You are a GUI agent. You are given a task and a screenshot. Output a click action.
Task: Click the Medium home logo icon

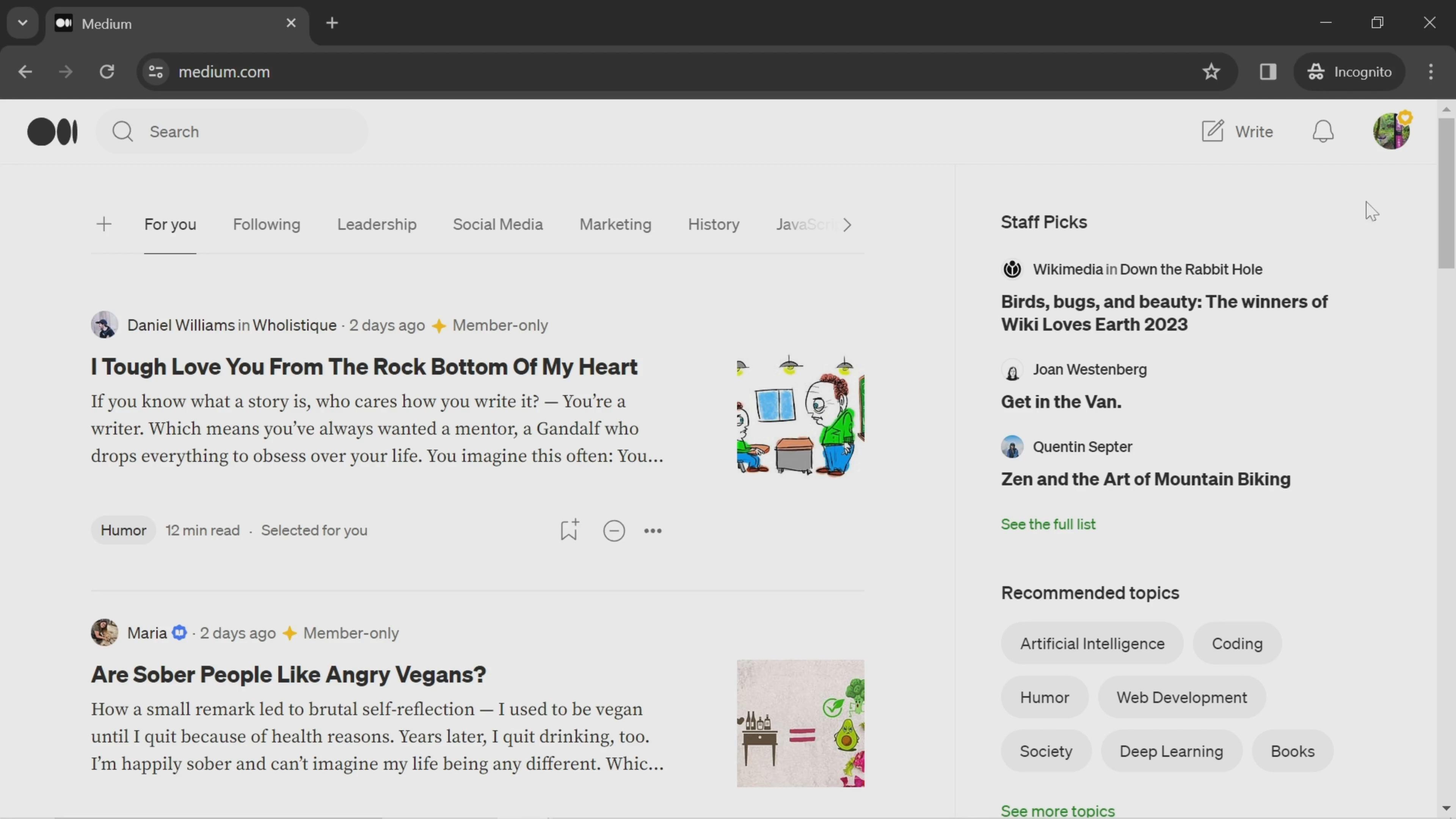tap(52, 131)
